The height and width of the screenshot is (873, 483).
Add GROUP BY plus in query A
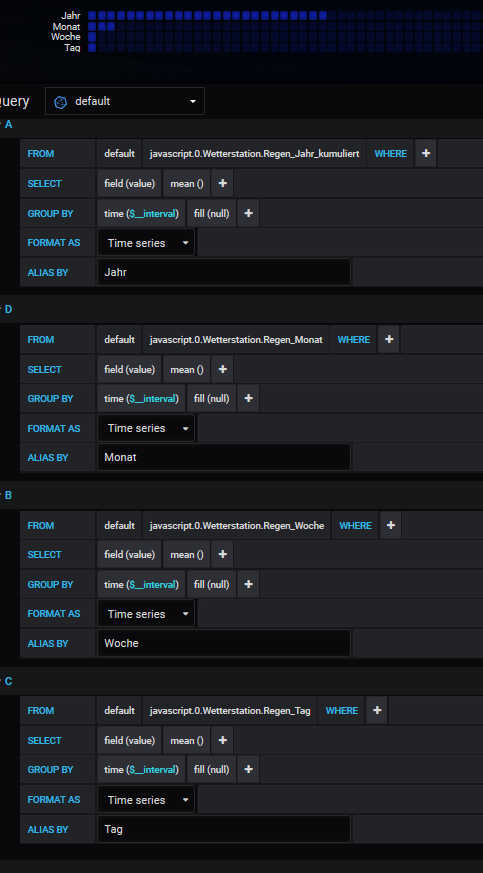[x=248, y=213]
